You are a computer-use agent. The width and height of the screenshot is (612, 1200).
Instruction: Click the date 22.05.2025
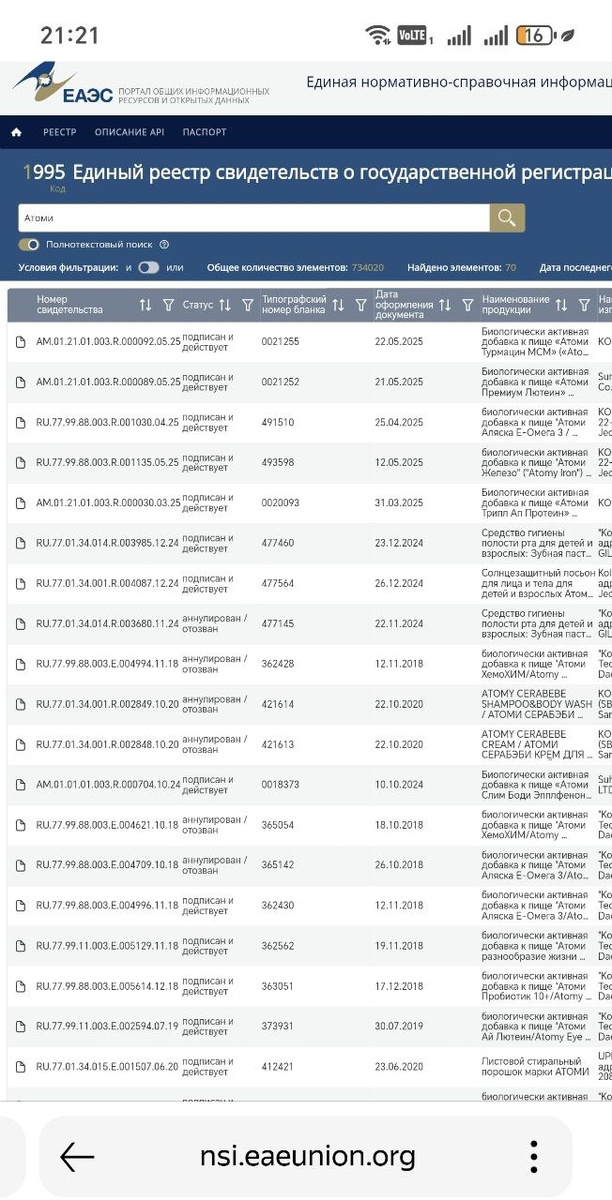tap(400, 342)
